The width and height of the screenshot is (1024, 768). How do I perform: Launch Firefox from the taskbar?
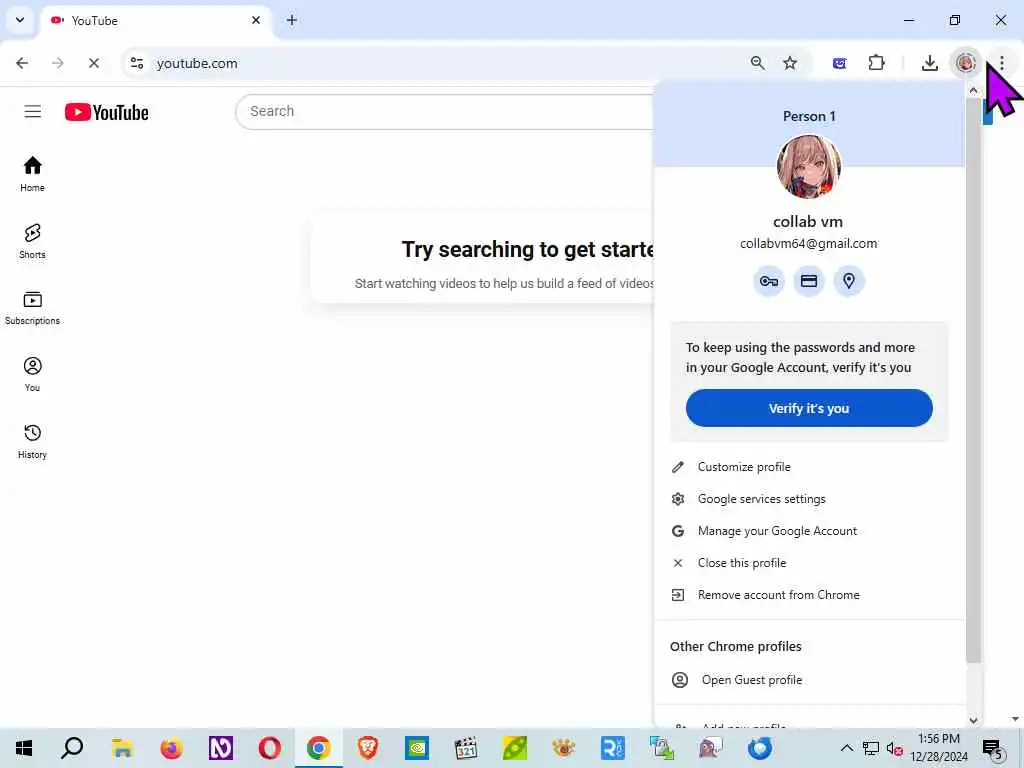(x=171, y=748)
